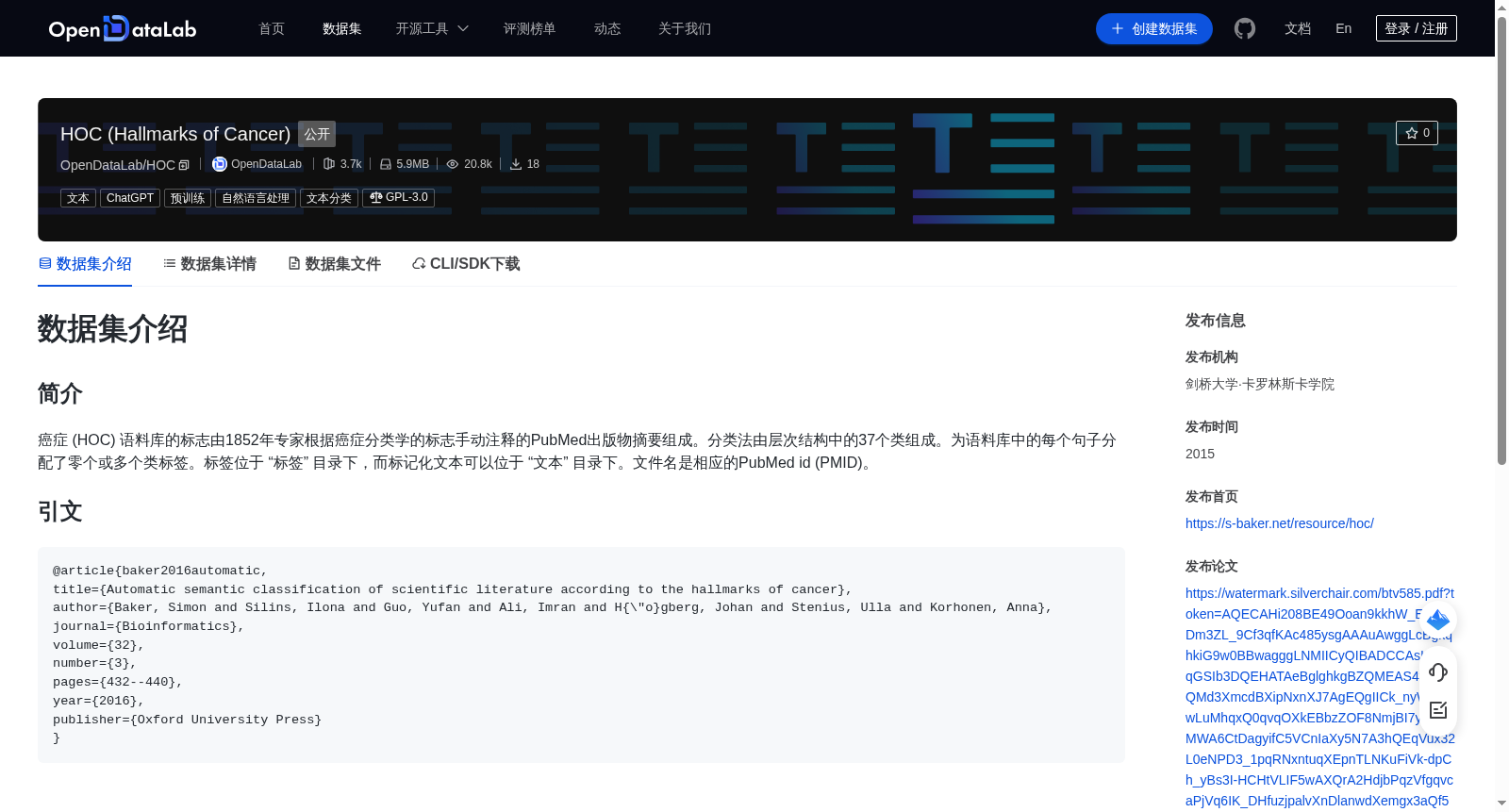Star the HOC dataset
Screen dimensions: 1509x812
click(x=1417, y=133)
